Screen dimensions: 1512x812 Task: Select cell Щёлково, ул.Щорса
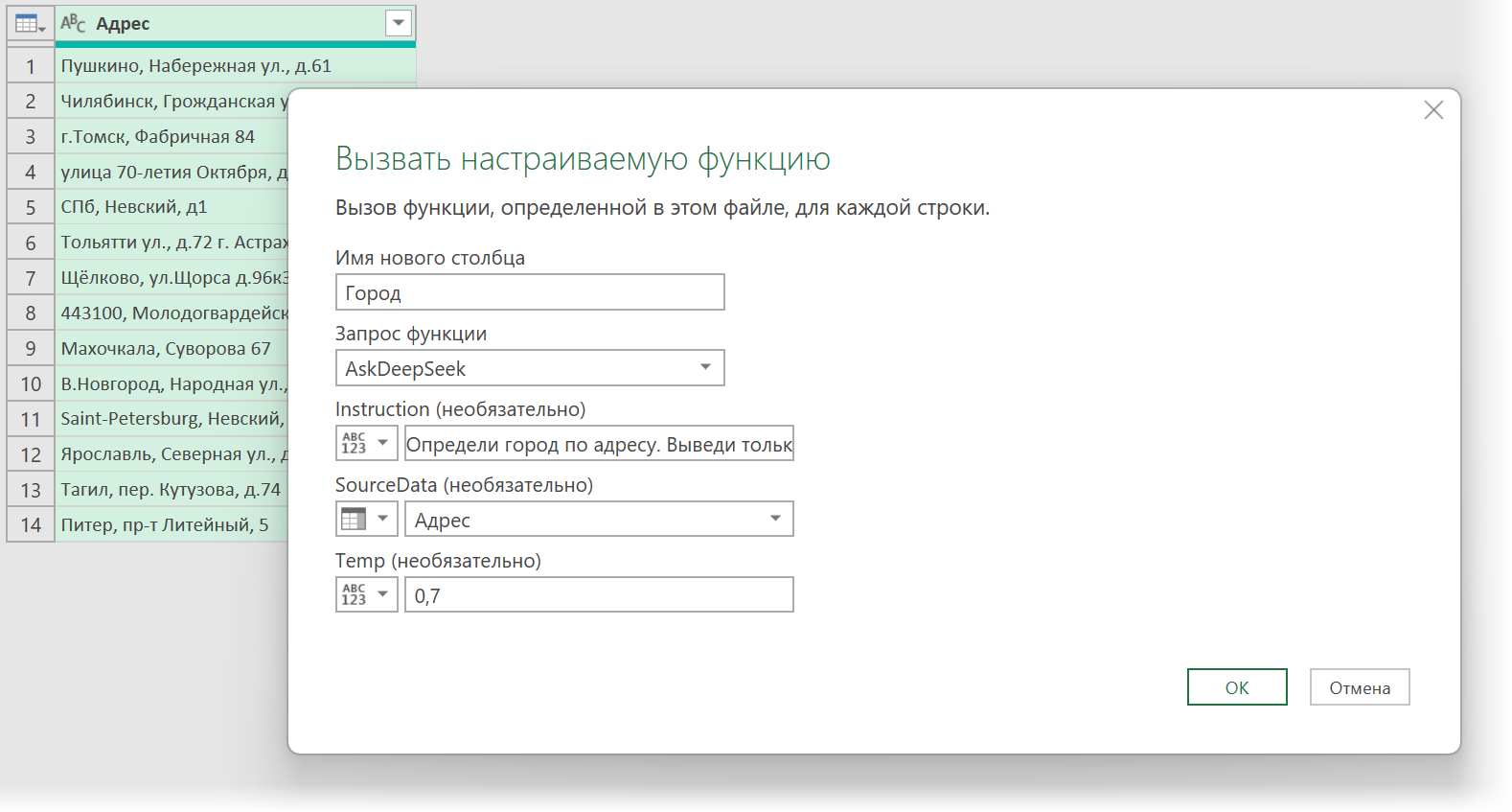coord(172,278)
